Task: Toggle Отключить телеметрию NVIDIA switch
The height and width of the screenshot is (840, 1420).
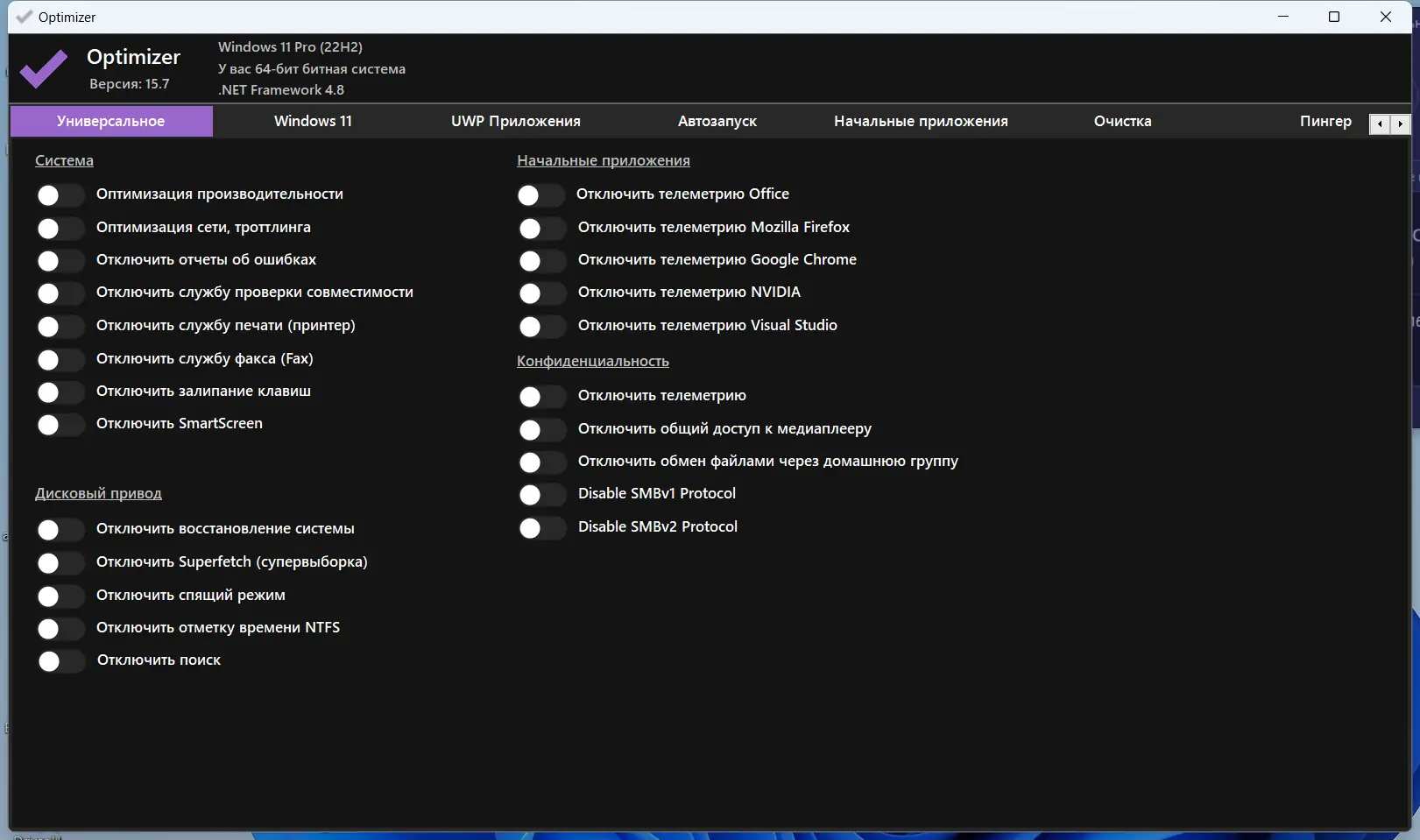Action: point(542,293)
